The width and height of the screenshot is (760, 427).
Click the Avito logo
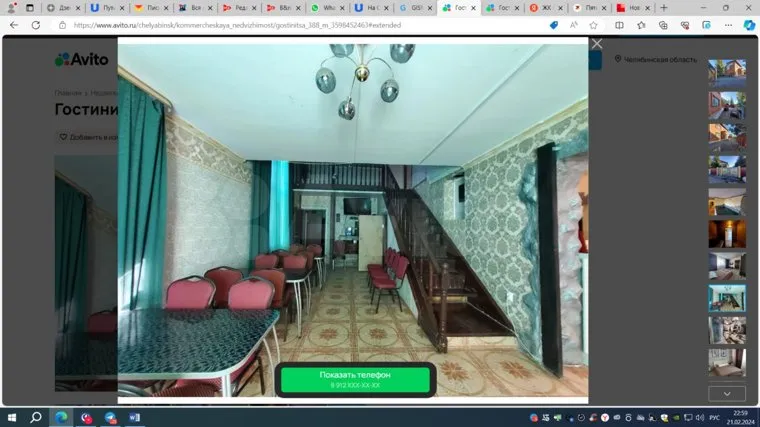tap(80, 59)
